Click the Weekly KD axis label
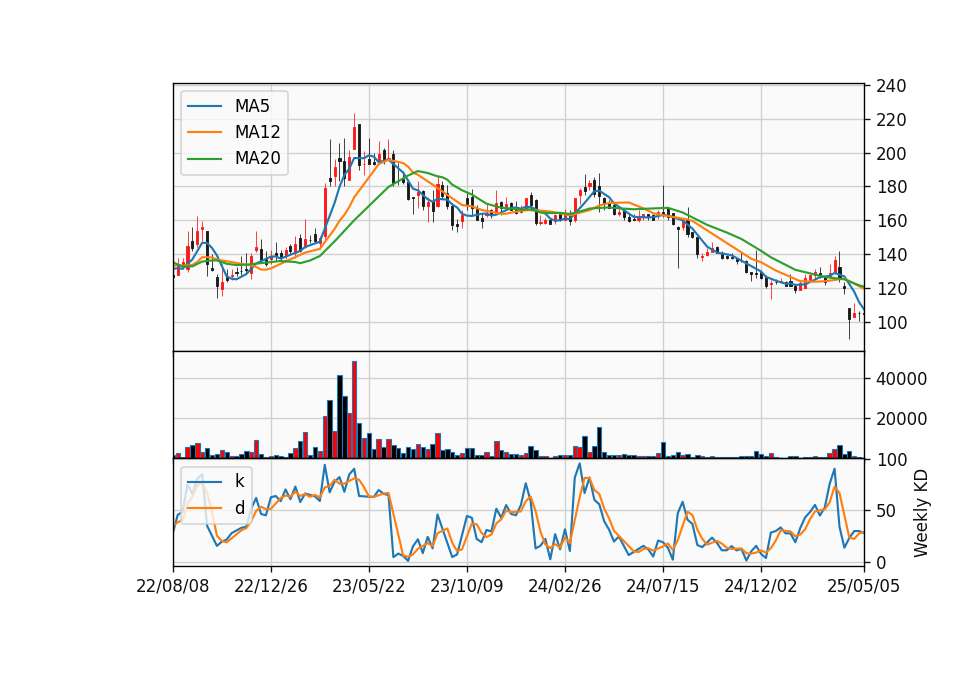Screen dimensions: 960x690 (x=921, y=513)
